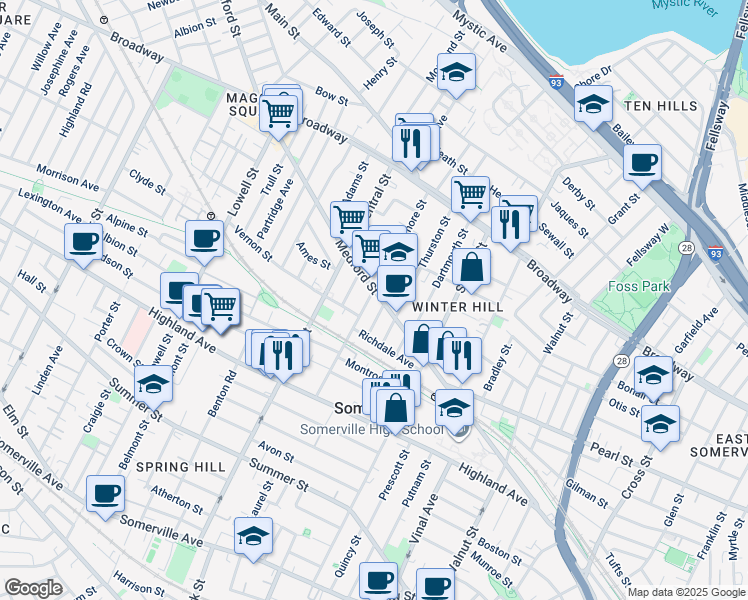
Task: Click the shopping bag marker near Dartmouth St
Action: (471, 267)
